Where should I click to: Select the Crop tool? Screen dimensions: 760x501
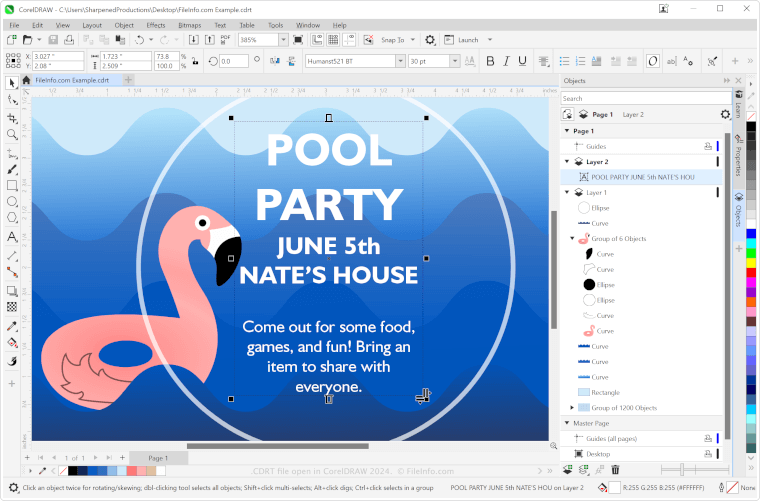click(12, 117)
